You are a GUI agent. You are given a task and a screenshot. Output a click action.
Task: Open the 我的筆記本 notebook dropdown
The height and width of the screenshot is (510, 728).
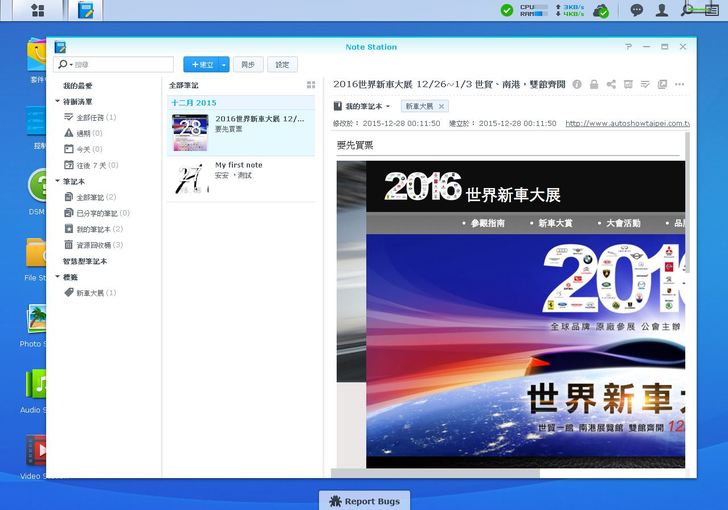pyautogui.click(x=362, y=106)
